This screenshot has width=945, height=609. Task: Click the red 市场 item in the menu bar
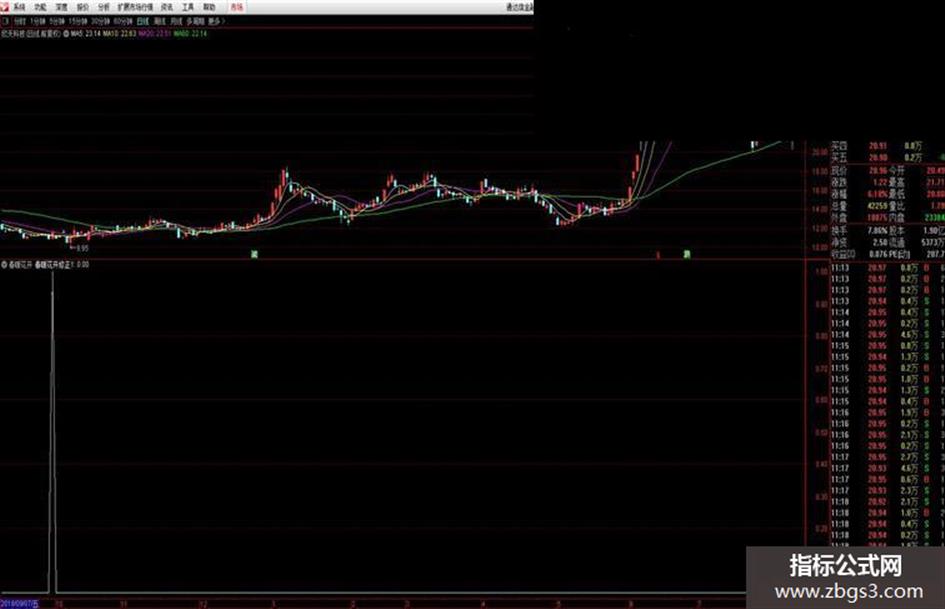[x=237, y=7]
